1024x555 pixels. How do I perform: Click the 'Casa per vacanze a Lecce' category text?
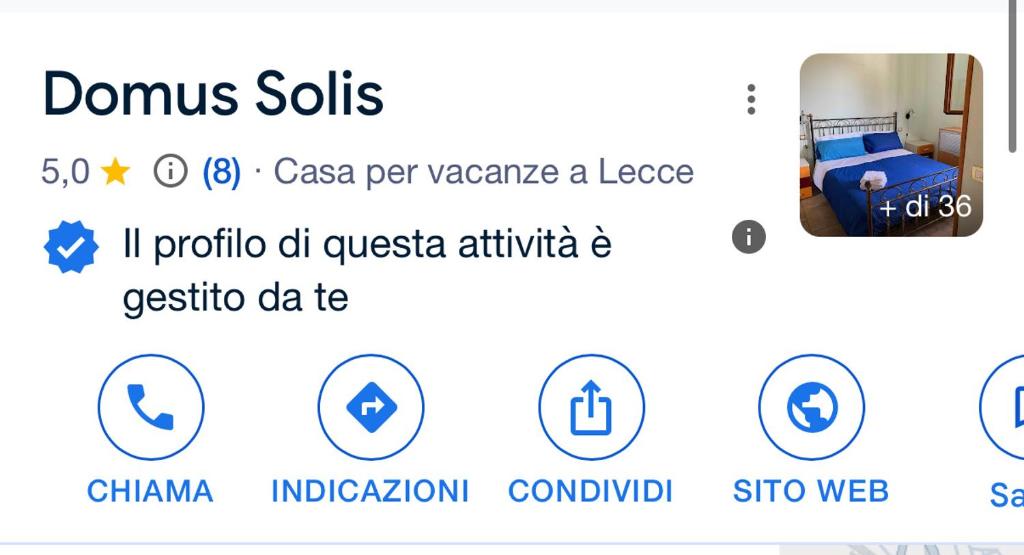[483, 173]
